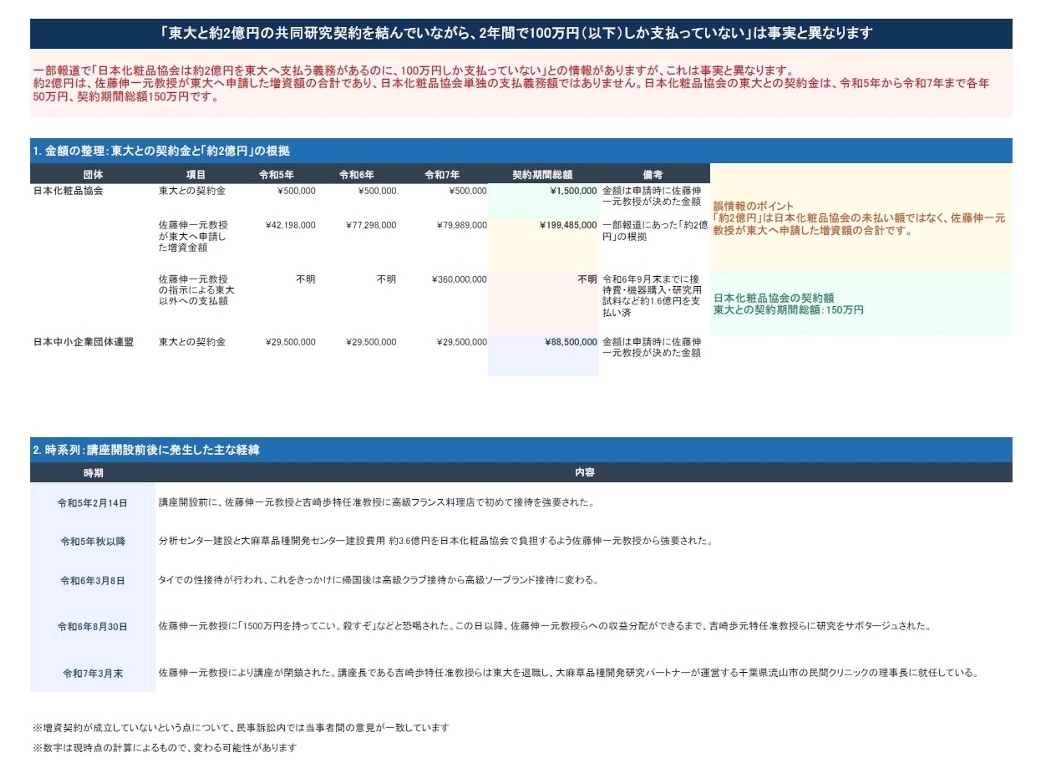
Task: Click the entry starting '分析センター建設と大麻草品種開発センター'
Action: coord(436,540)
